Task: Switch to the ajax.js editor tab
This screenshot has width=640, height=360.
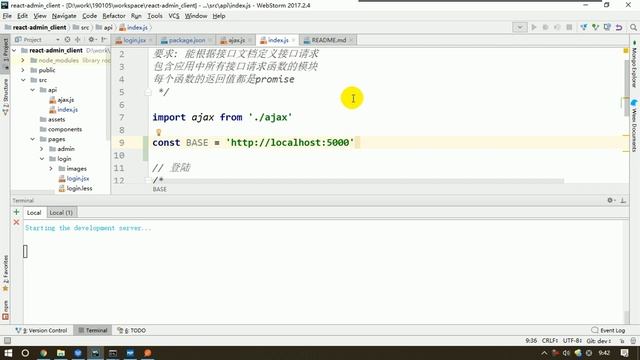Action: pos(236,40)
